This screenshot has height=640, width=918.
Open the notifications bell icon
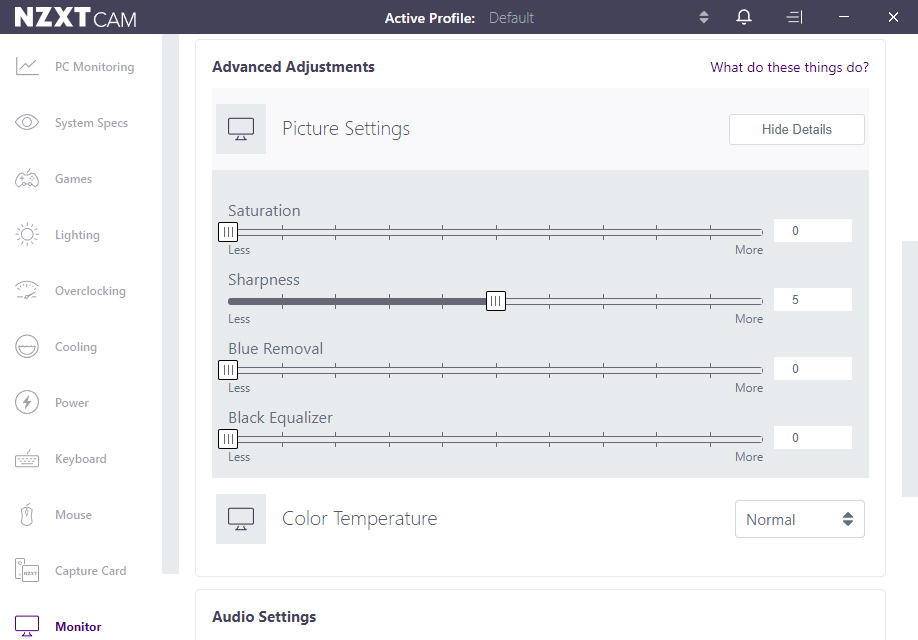(x=744, y=17)
